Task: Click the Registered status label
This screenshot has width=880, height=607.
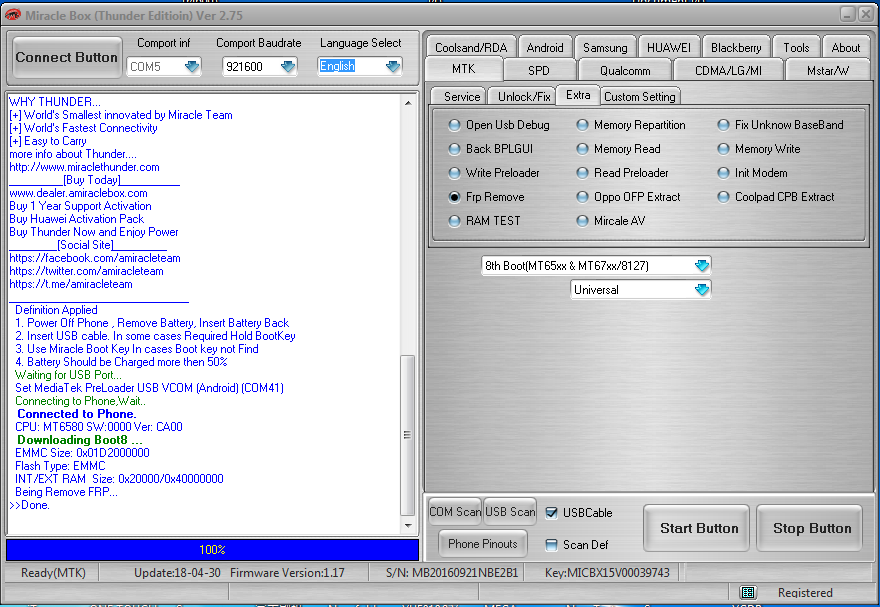Action: 805,592
